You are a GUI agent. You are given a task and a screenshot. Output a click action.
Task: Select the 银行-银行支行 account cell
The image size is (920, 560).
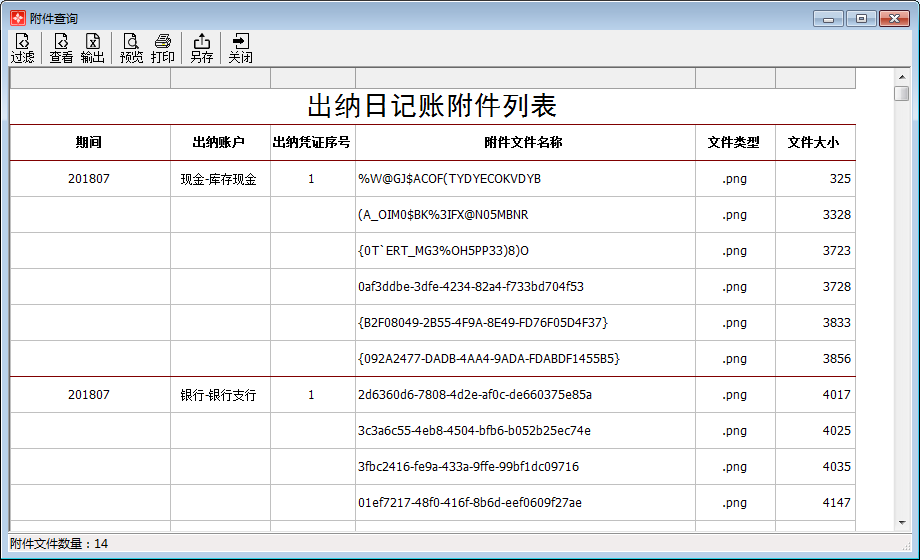click(x=219, y=395)
